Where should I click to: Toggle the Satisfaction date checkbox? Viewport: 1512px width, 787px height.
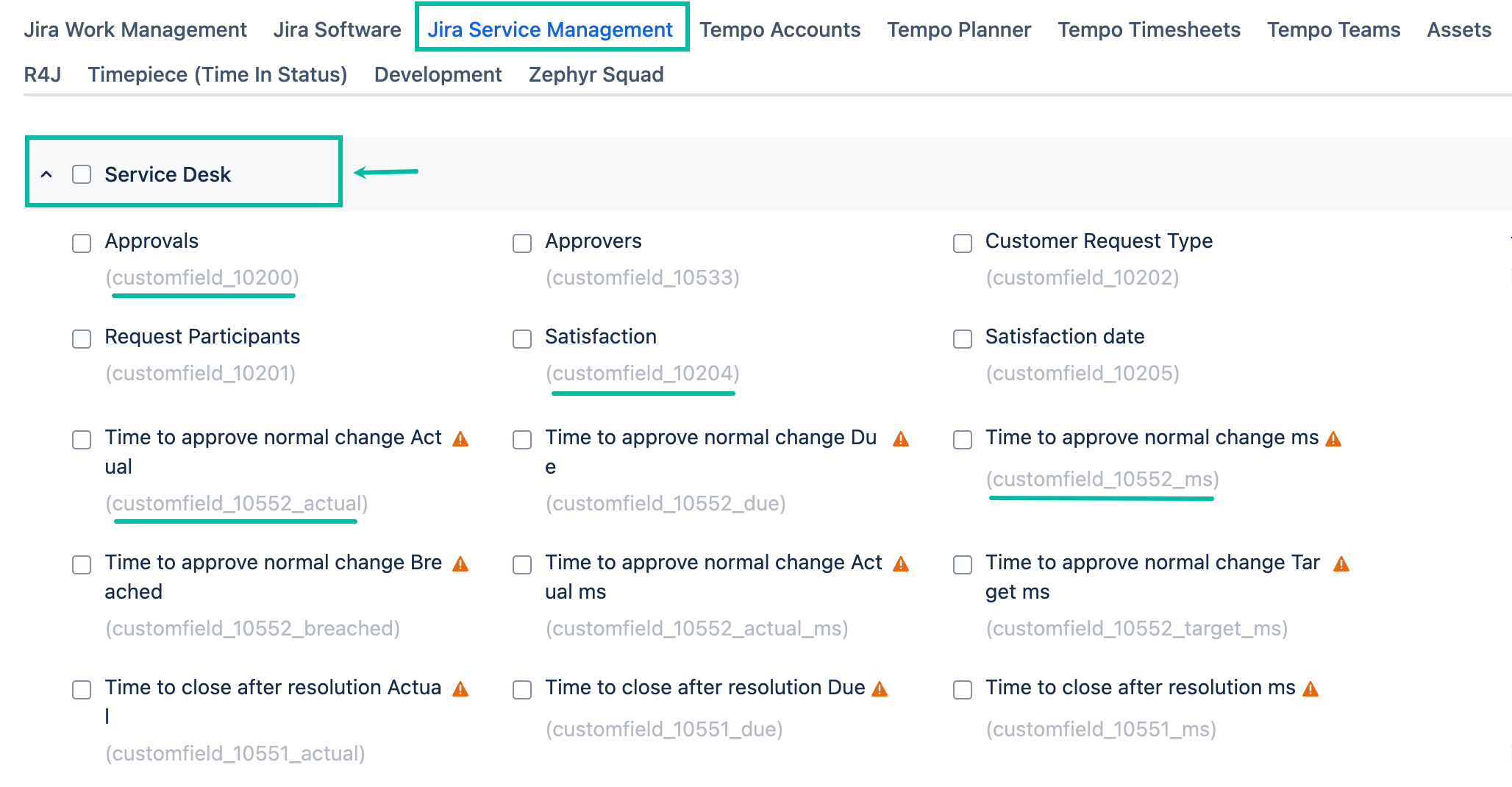[x=963, y=338]
